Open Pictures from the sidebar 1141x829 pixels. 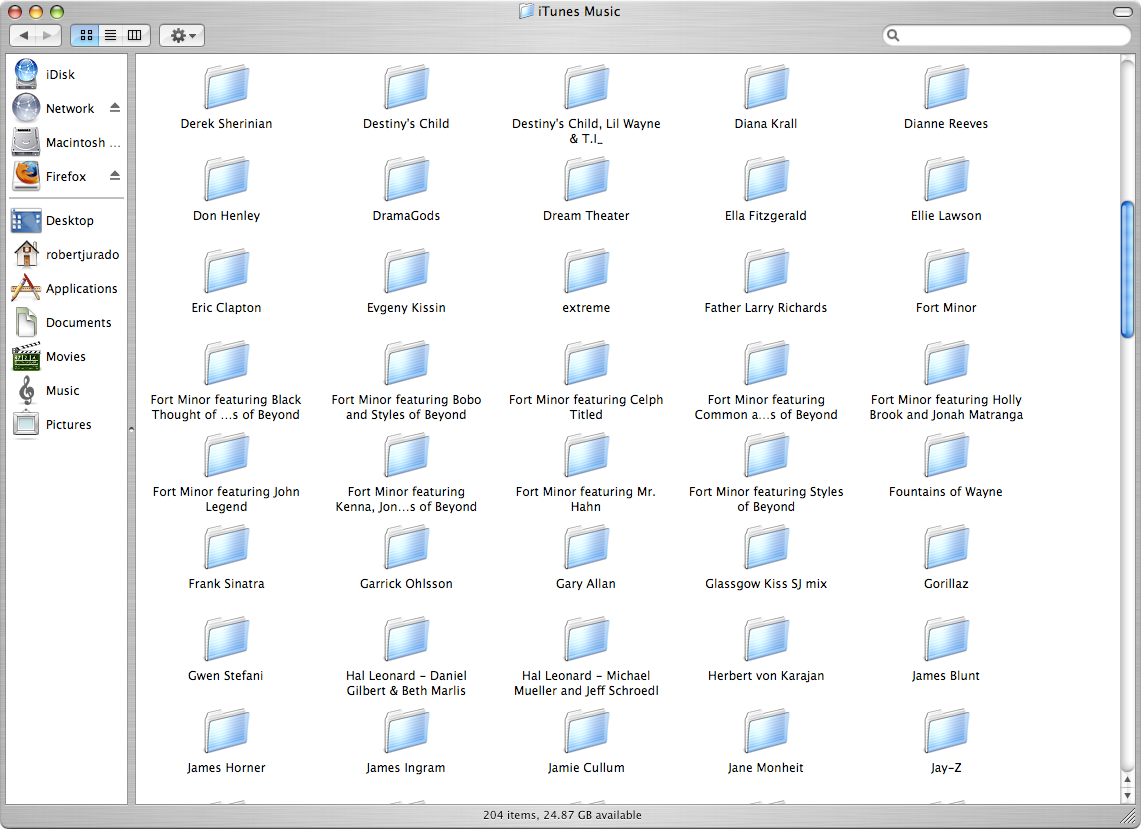point(52,425)
